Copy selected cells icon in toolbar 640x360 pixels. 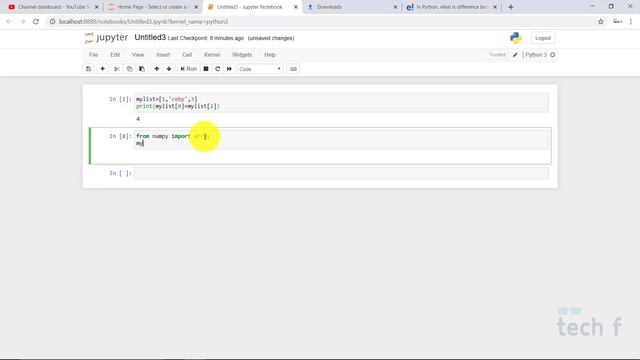click(129, 69)
